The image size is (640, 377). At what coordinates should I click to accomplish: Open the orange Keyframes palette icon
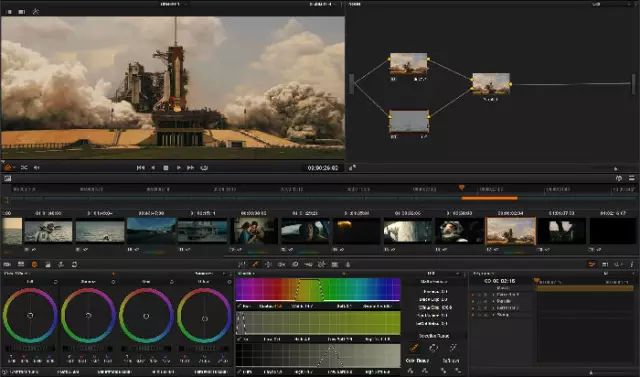[x=591, y=265]
